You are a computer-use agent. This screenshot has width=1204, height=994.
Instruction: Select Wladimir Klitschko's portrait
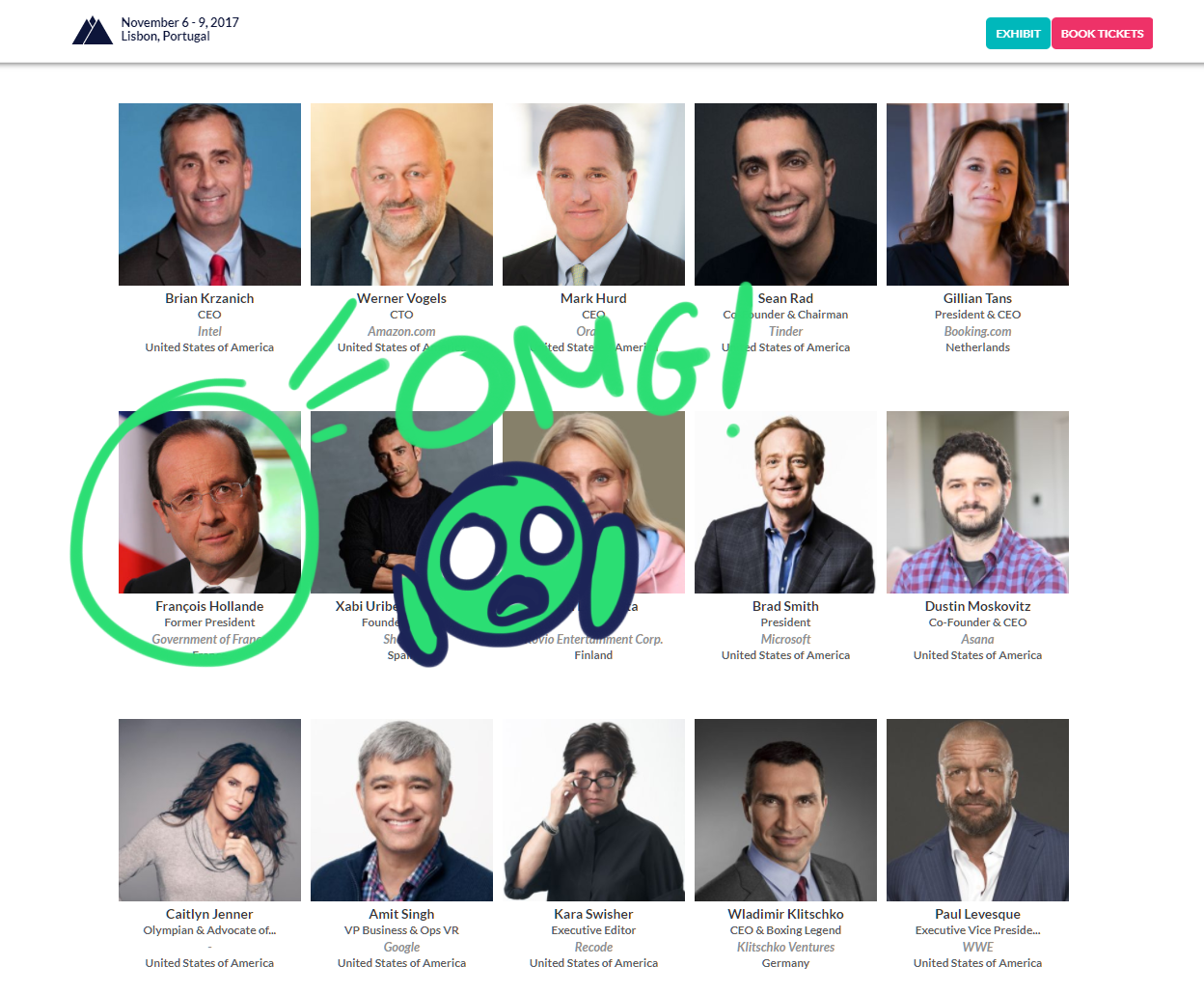pos(785,810)
